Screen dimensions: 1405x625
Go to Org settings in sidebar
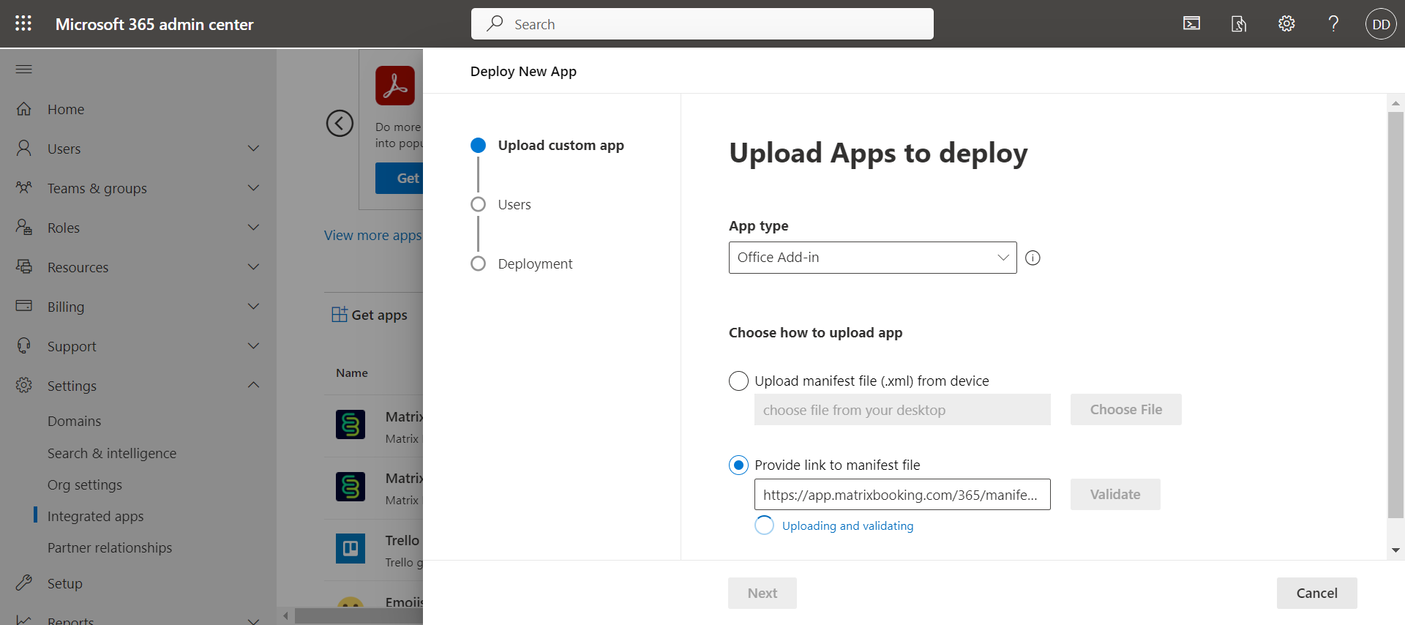[84, 485]
